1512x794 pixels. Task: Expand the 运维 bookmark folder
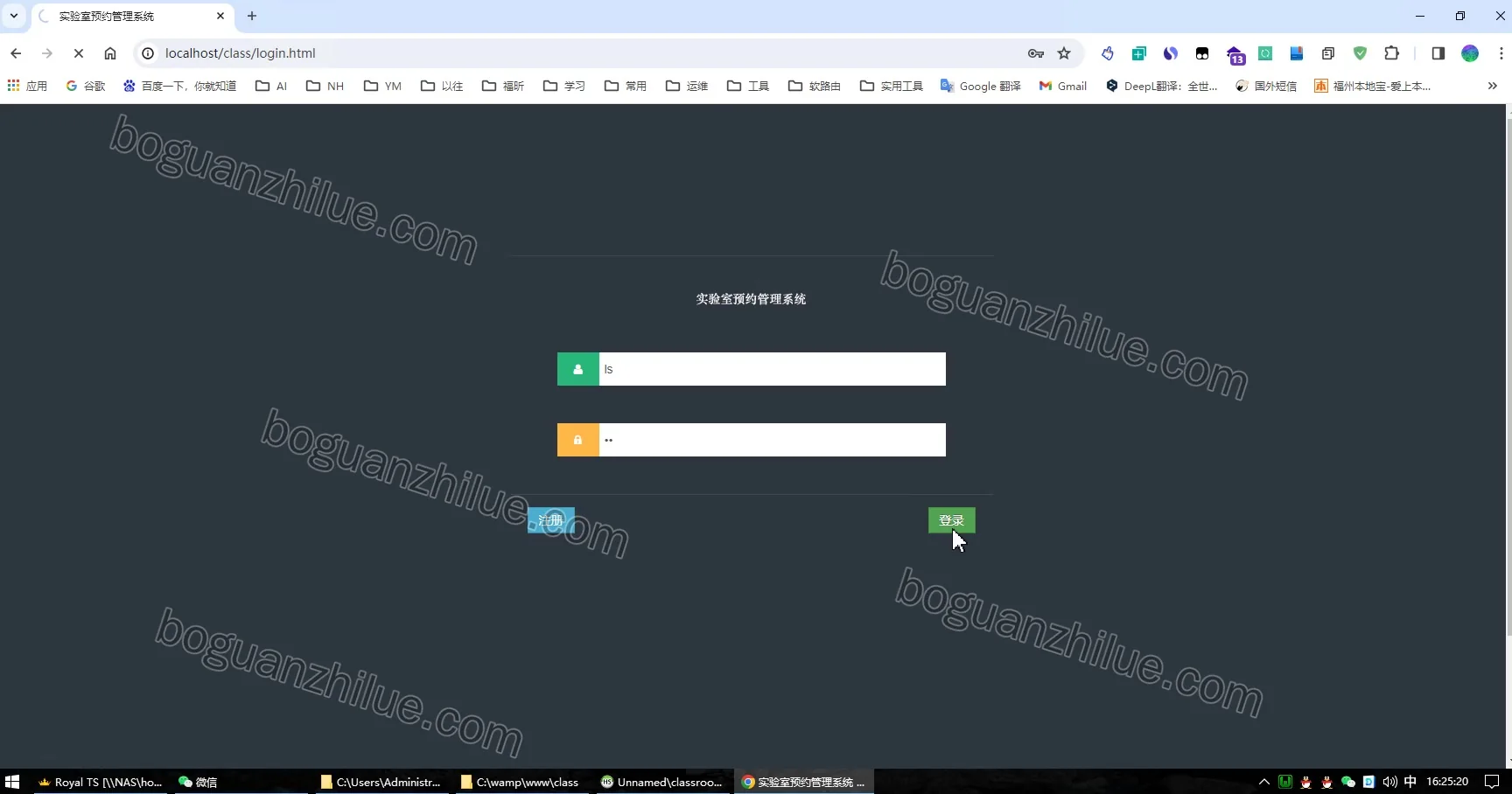687,86
